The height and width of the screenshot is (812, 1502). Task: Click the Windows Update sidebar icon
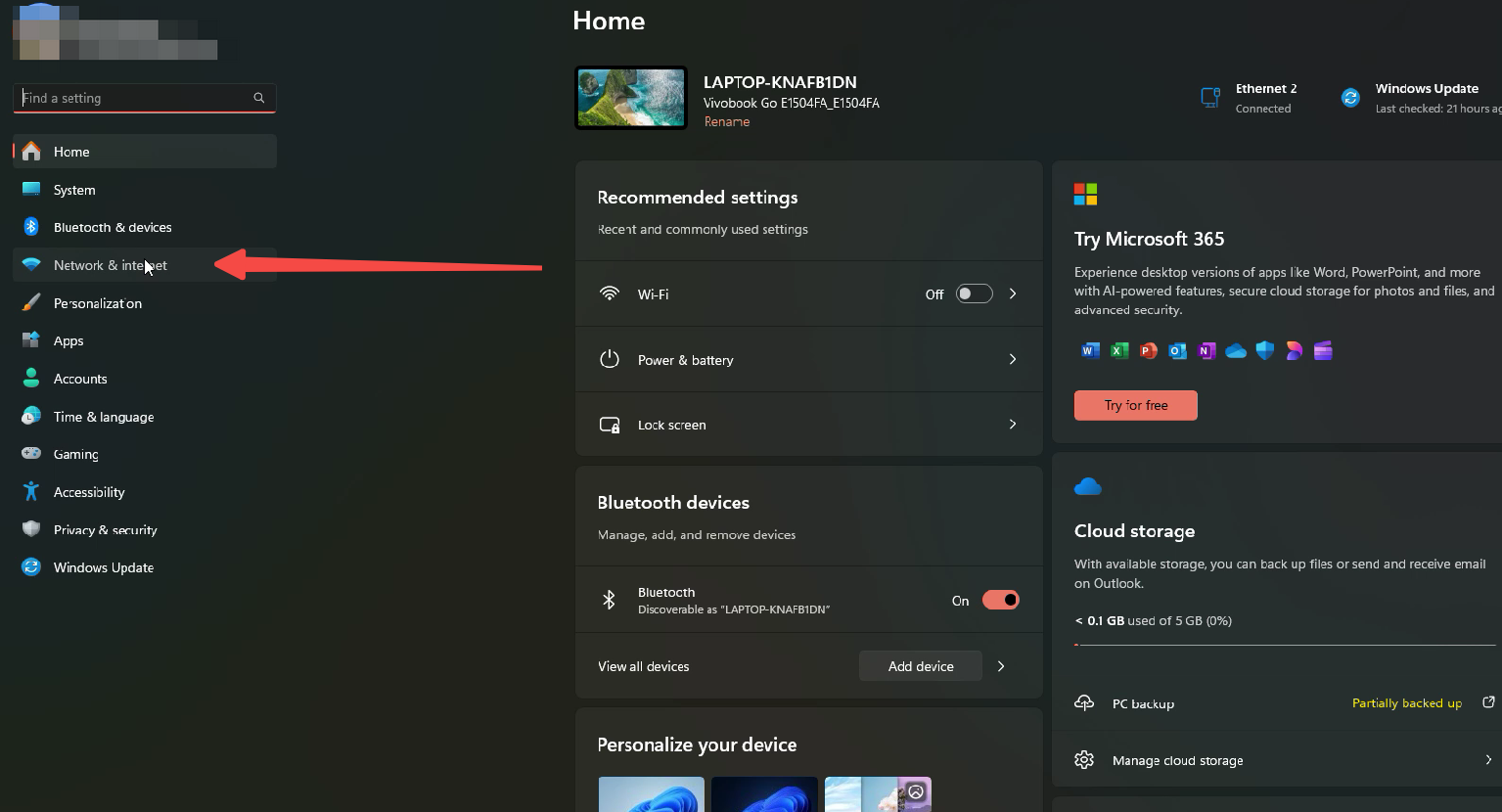coord(31,567)
